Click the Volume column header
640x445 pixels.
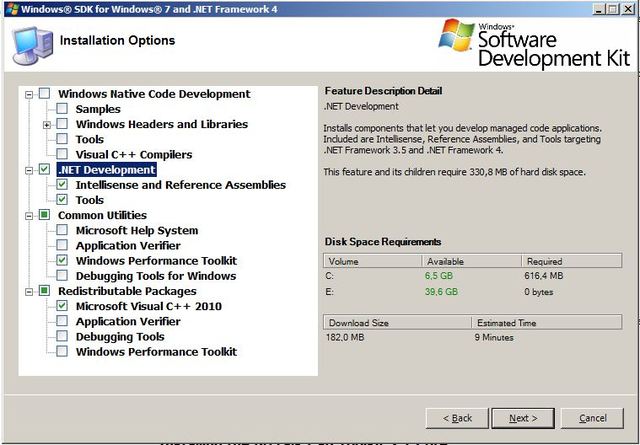[x=372, y=261]
